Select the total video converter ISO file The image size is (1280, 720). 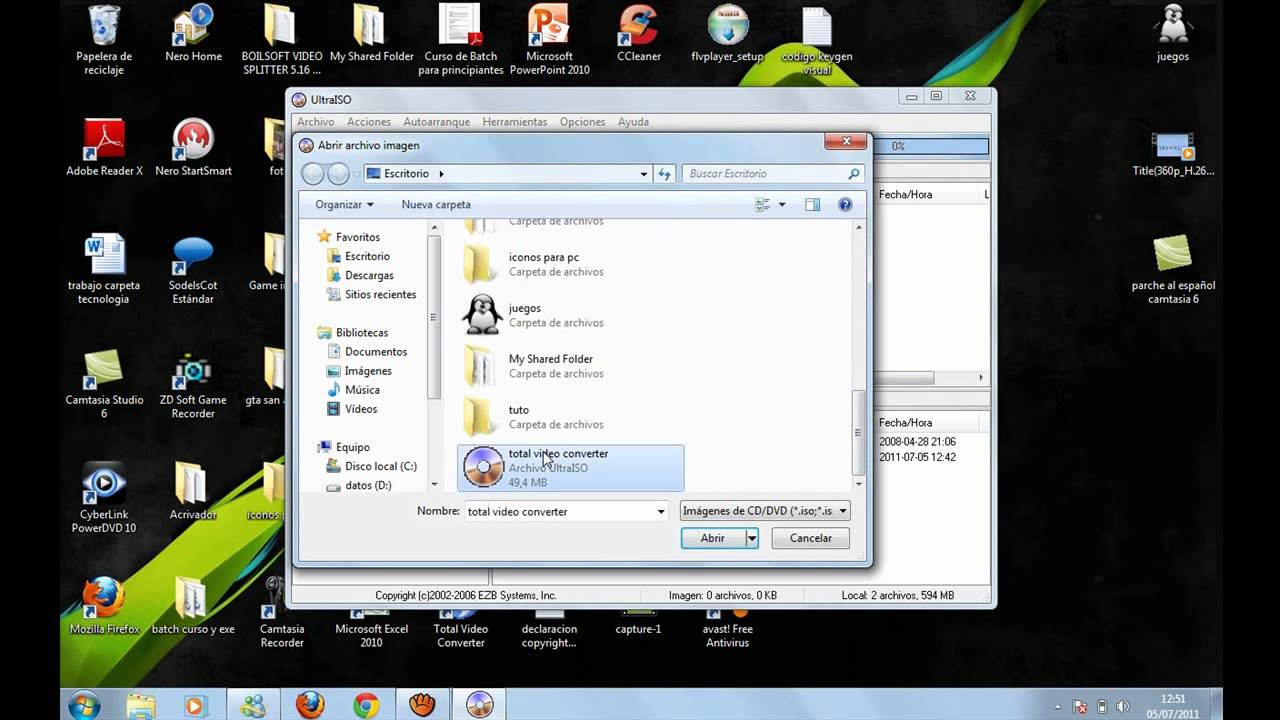click(x=570, y=468)
